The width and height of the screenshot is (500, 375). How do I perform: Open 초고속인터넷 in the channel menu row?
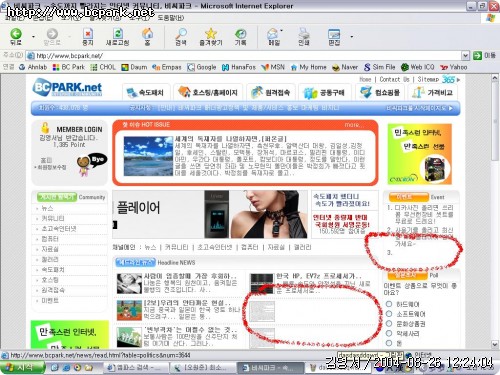[215, 247]
